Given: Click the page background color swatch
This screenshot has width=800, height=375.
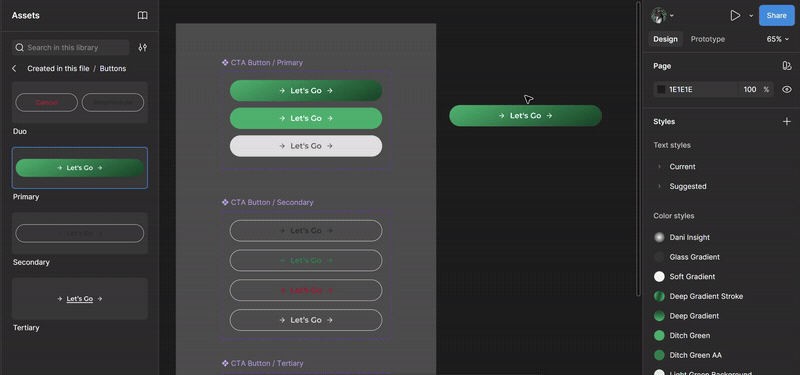Looking at the screenshot, I should coord(661,89).
